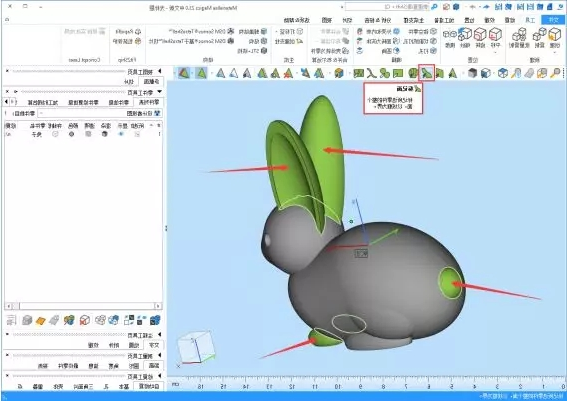Collapse the View tool page (视图工具页) arrow

tap(159, 71)
